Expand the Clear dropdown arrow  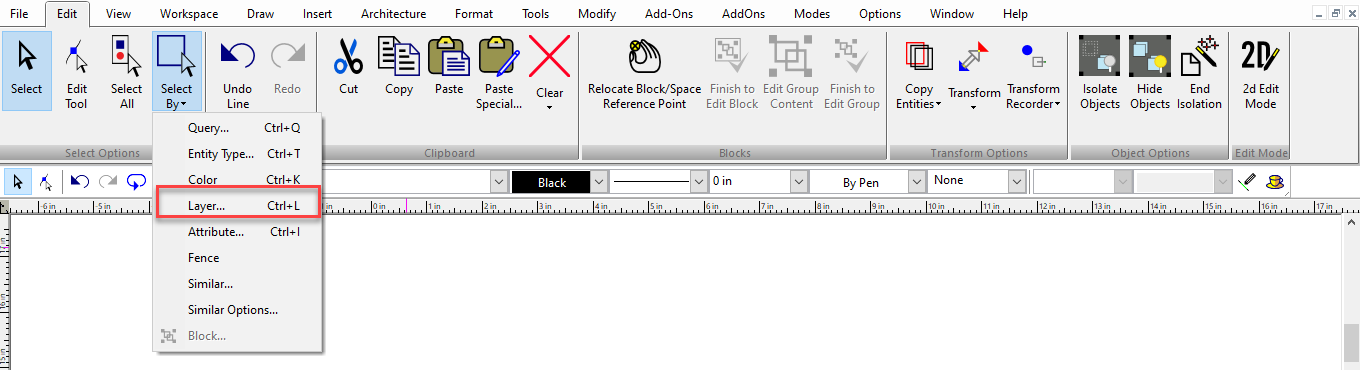[x=550, y=106]
